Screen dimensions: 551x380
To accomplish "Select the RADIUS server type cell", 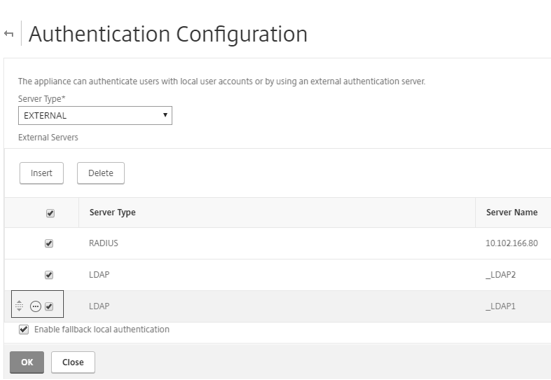I will (x=104, y=243).
